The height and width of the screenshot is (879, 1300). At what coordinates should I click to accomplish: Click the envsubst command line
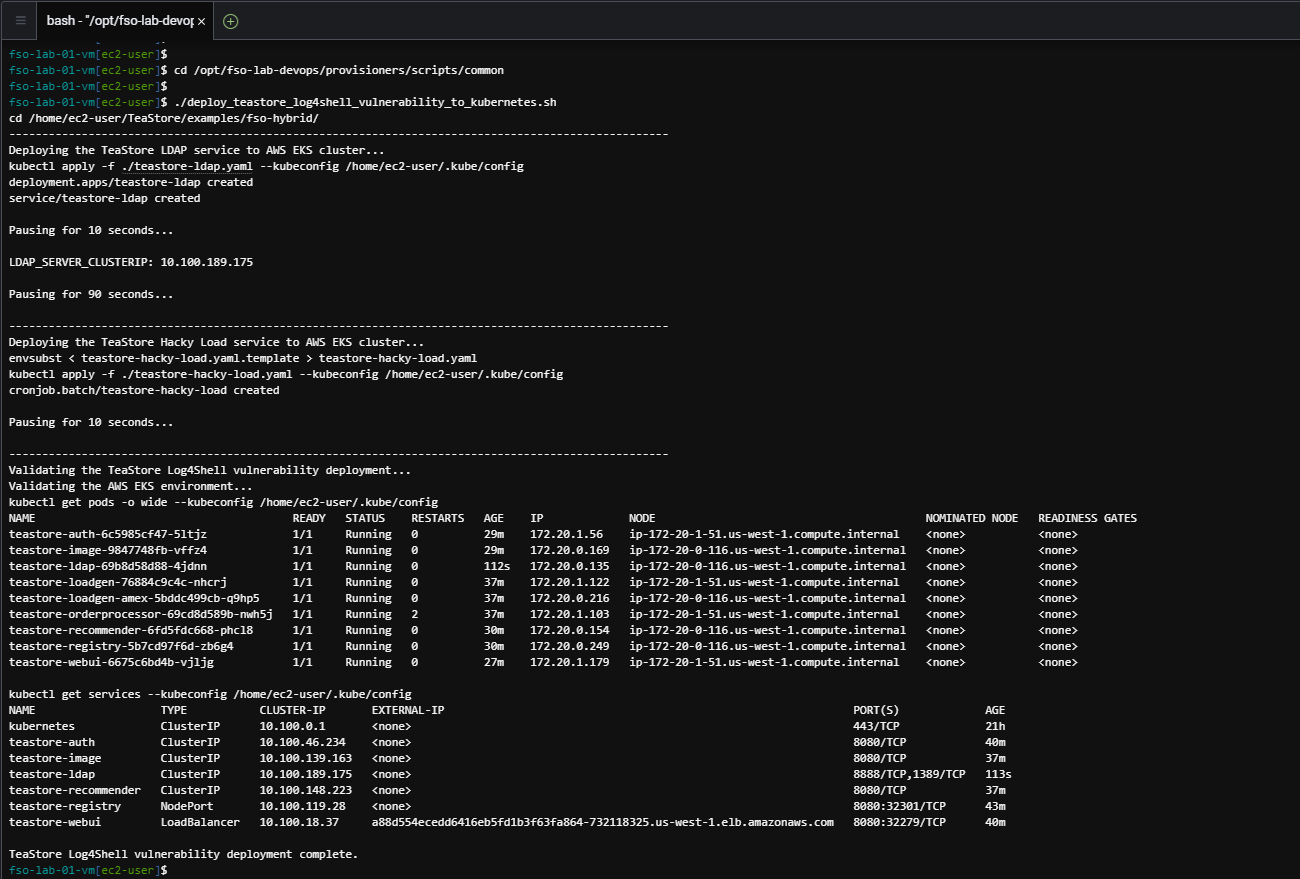243,358
